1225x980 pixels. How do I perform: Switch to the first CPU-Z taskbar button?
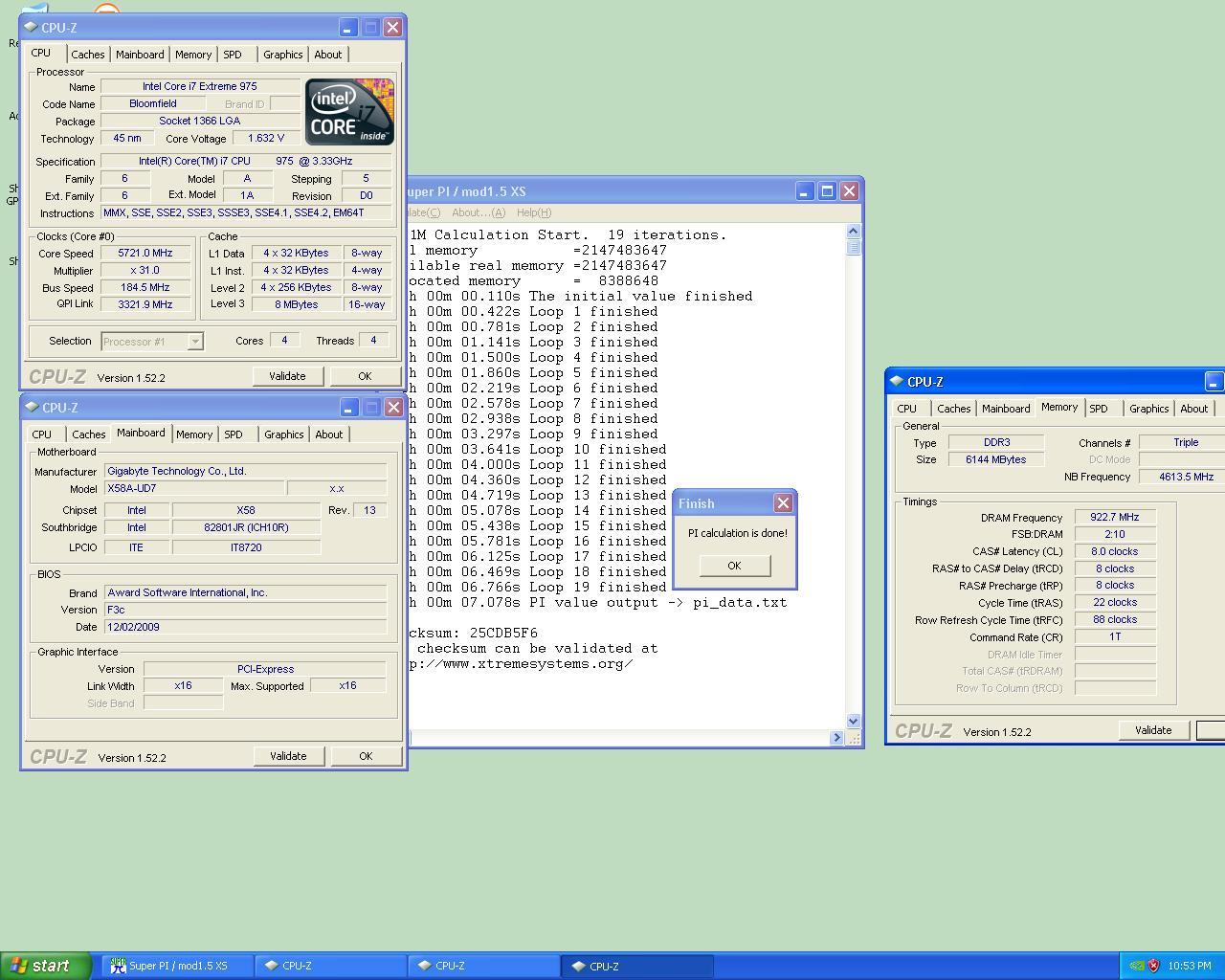click(331, 966)
